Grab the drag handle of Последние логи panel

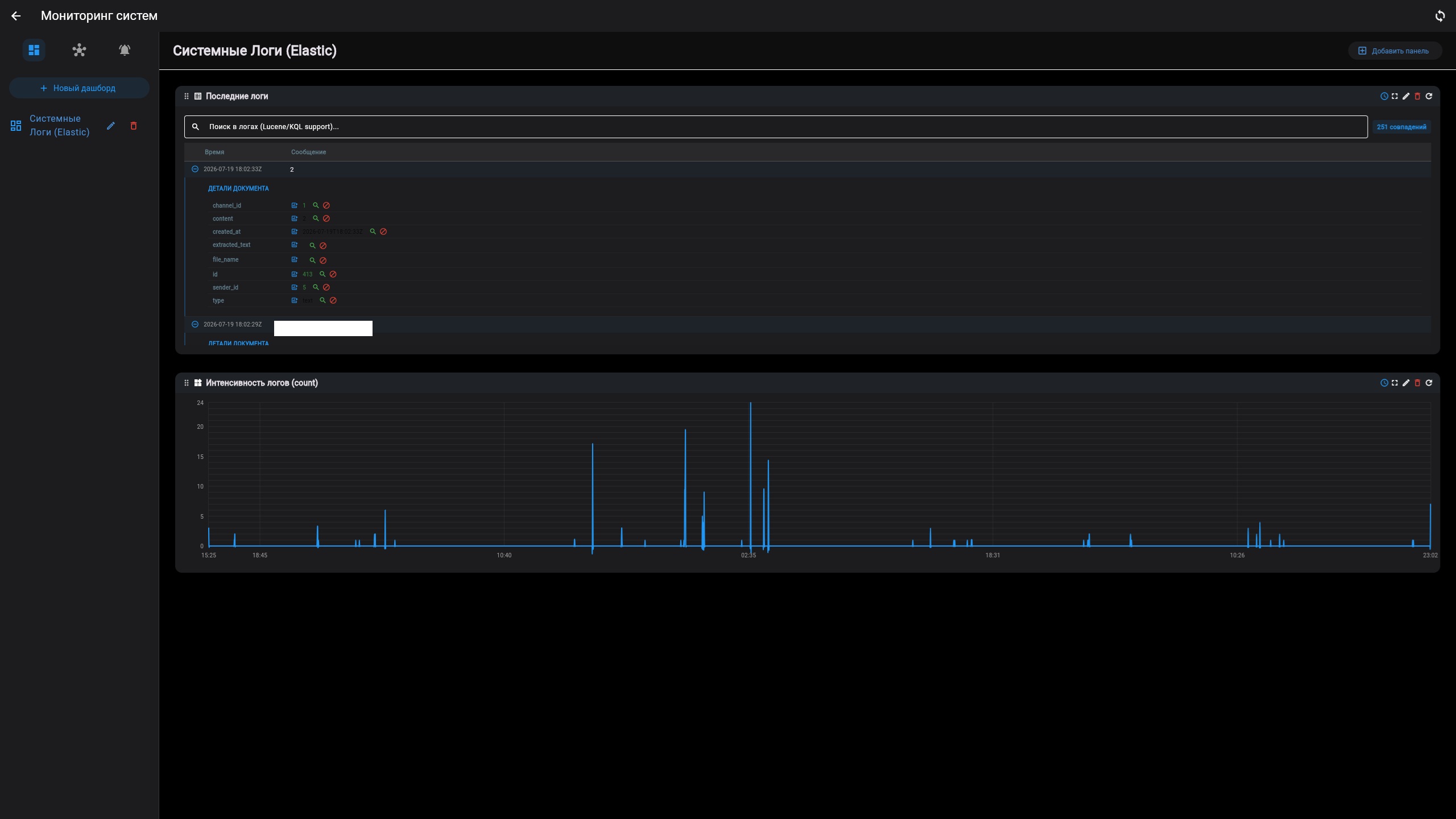pos(187,96)
